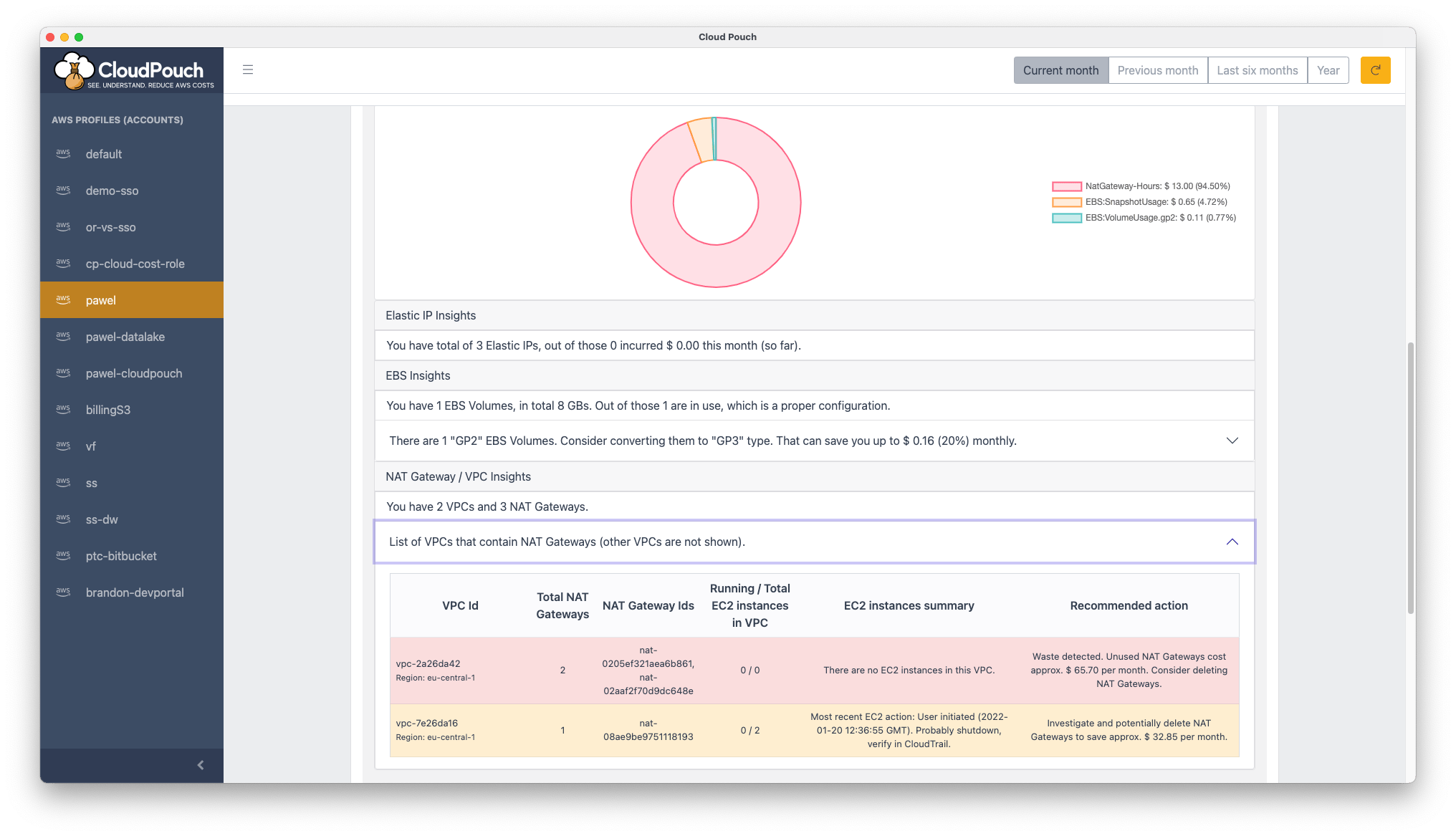The width and height of the screenshot is (1456, 836).
Task: Click the 'Most recent EC2 action' summary cell
Action: click(909, 730)
